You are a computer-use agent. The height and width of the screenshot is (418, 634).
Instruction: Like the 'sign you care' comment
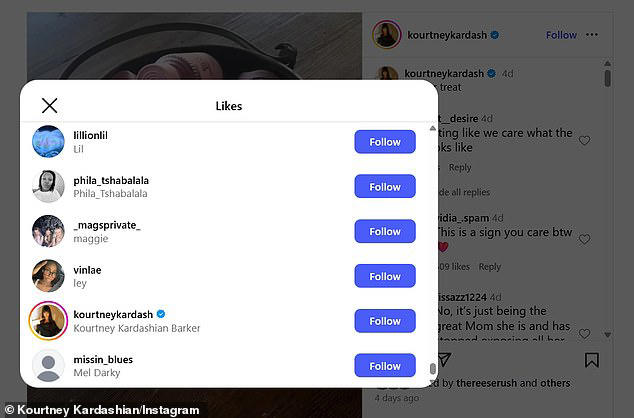point(585,240)
